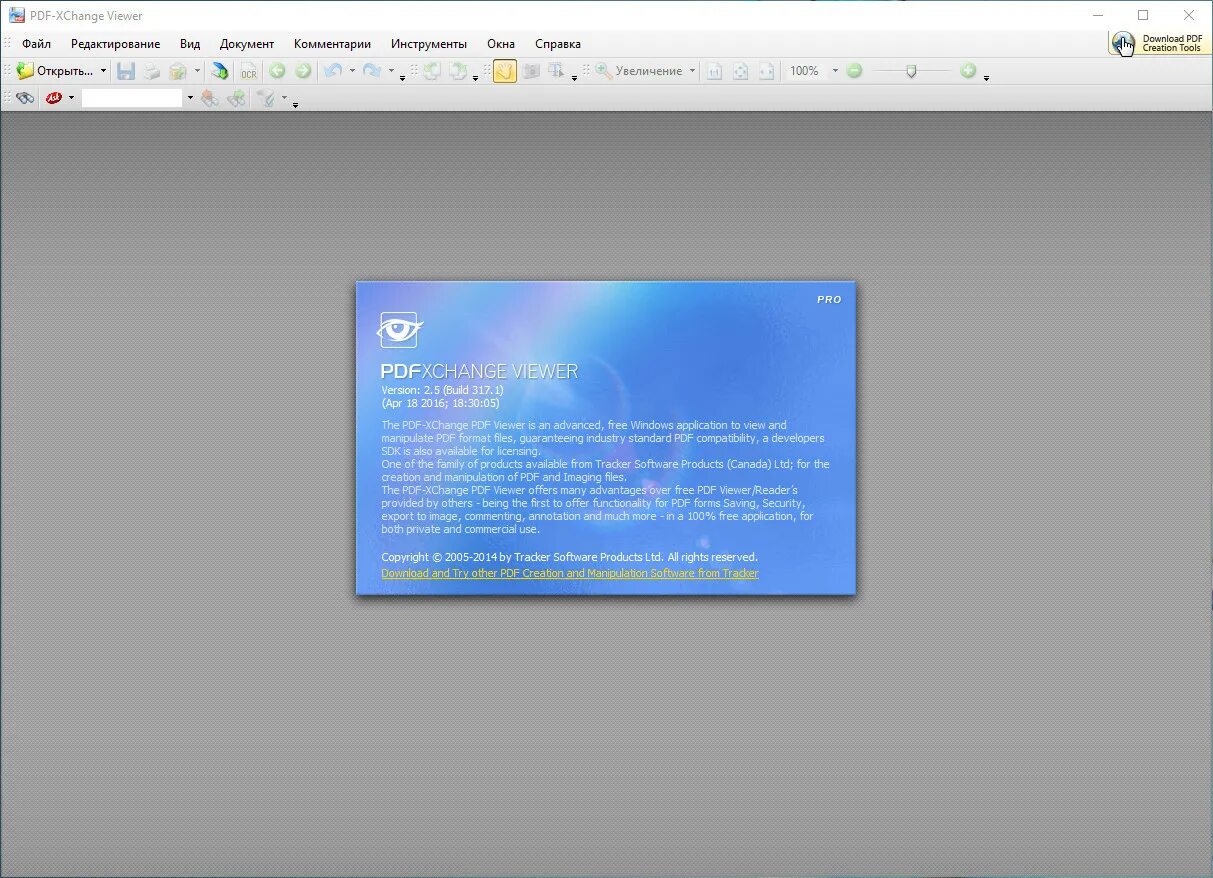Screen dimensions: 1213x878
Task: Click the Fit Page icon
Action: [740, 71]
